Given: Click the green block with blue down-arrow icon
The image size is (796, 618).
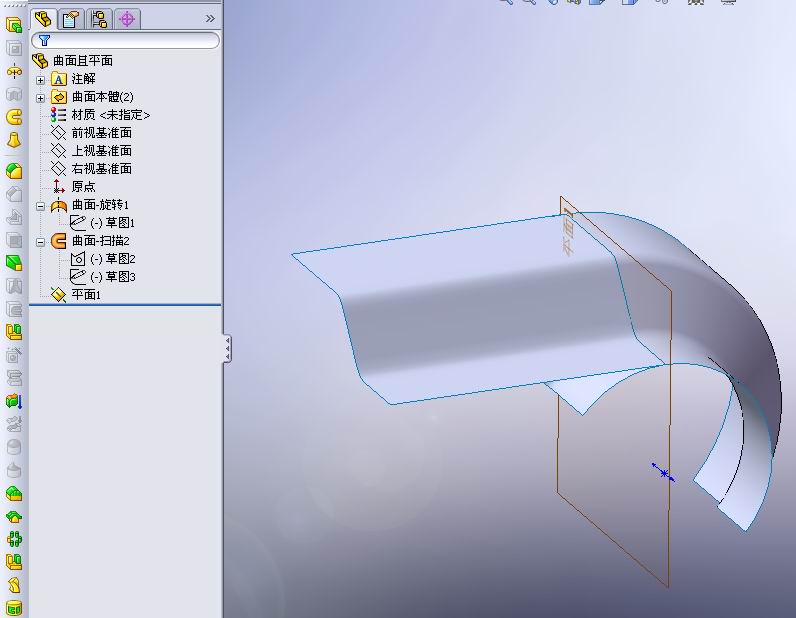Looking at the screenshot, I should click(x=14, y=401).
